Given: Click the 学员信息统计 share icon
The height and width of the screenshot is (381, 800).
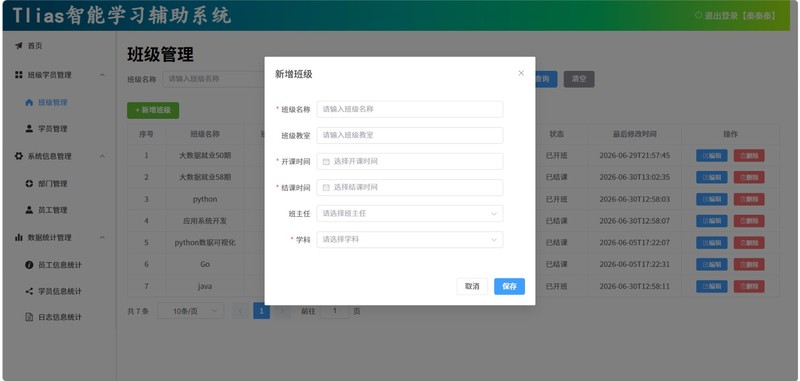Looking at the screenshot, I should coord(30,291).
